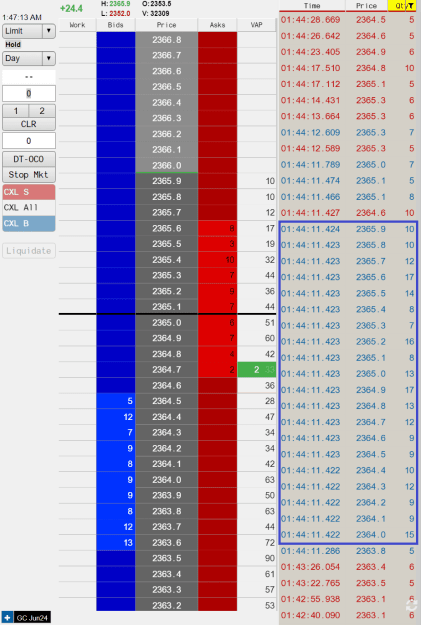Click the quantity preset 2 button

[x=42, y=111]
